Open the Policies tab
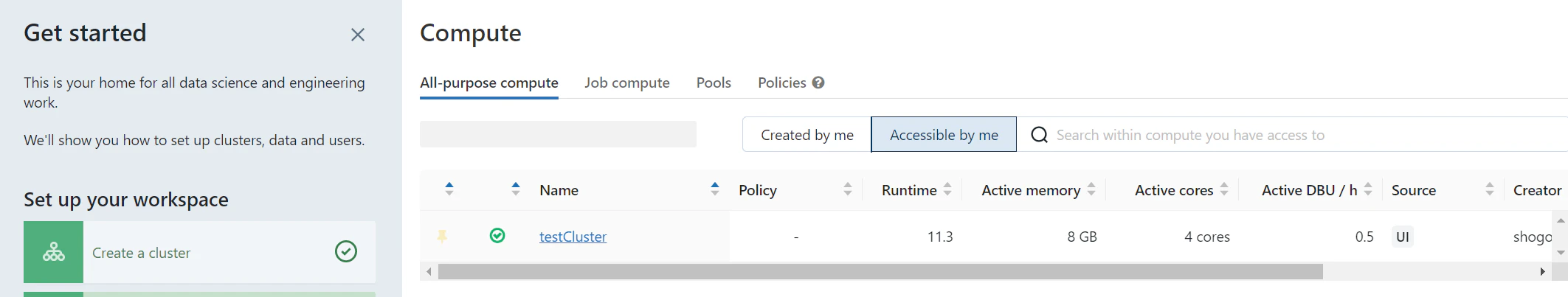The image size is (1568, 297). pyautogui.click(x=782, y=83)
